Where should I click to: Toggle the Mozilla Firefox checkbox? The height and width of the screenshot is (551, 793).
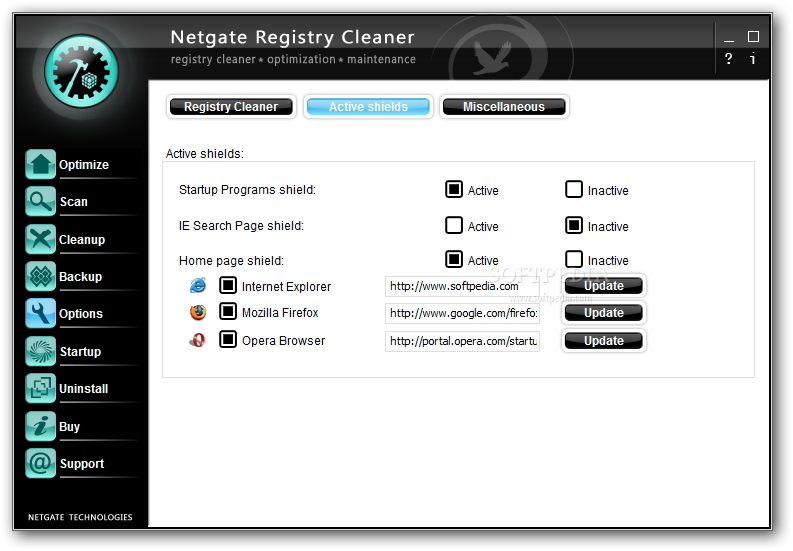(x=228, y=311)
